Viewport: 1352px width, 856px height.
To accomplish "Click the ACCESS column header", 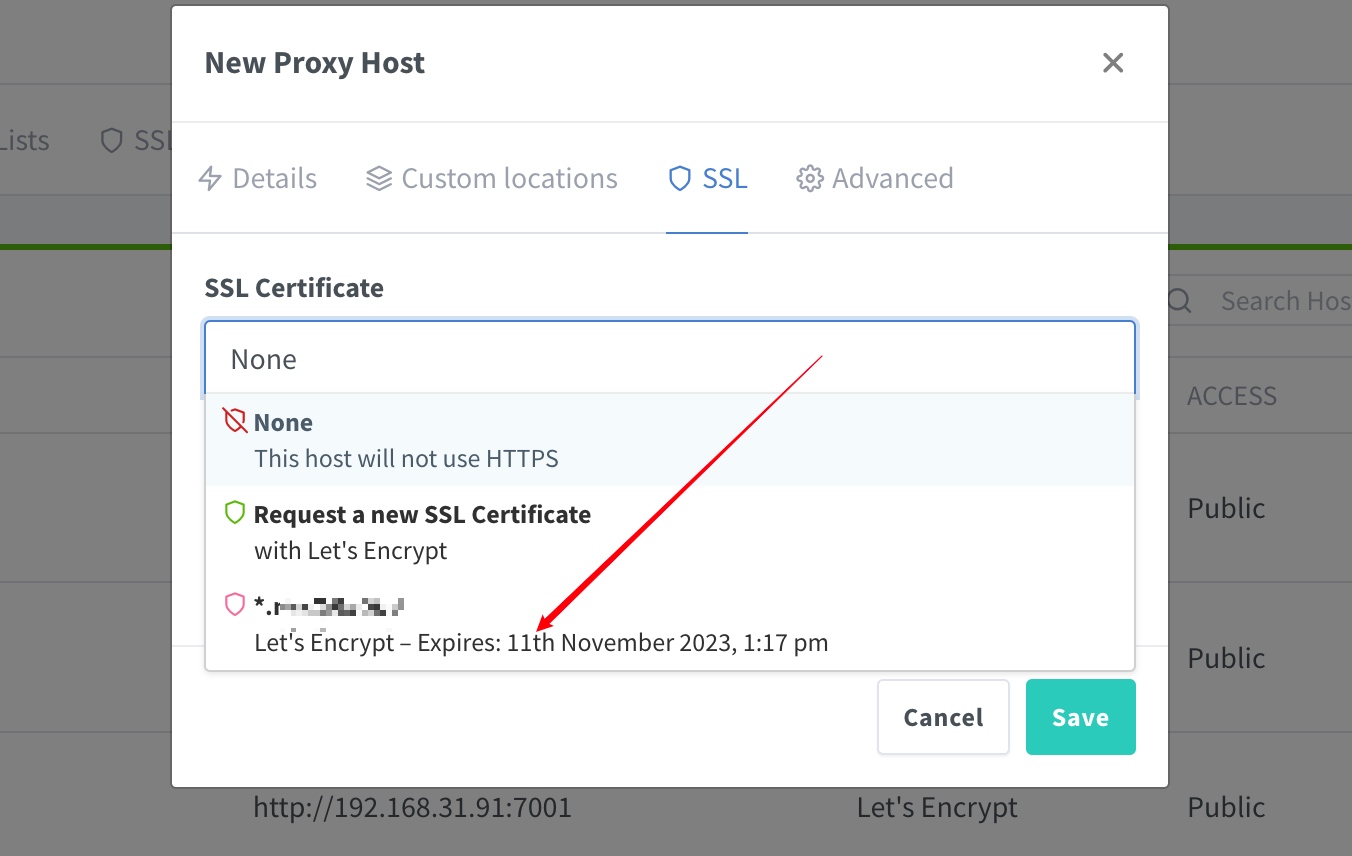I will [x=1232, y=396].
